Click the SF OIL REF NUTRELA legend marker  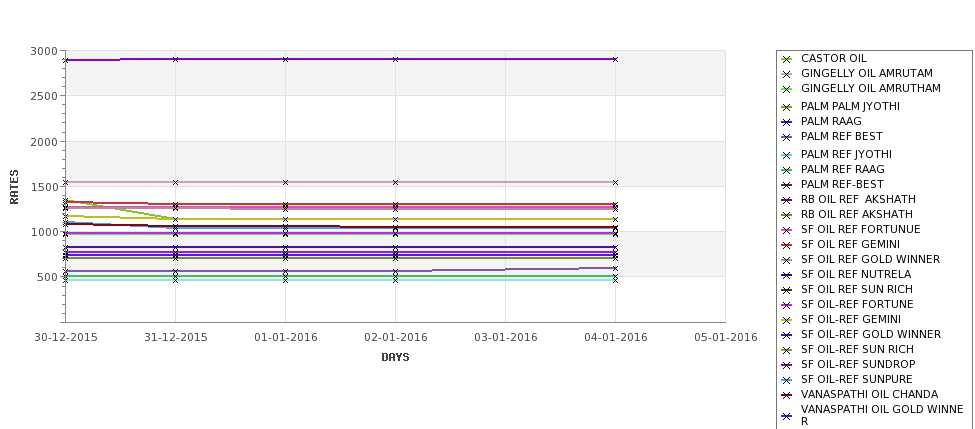tap(786, 275)
